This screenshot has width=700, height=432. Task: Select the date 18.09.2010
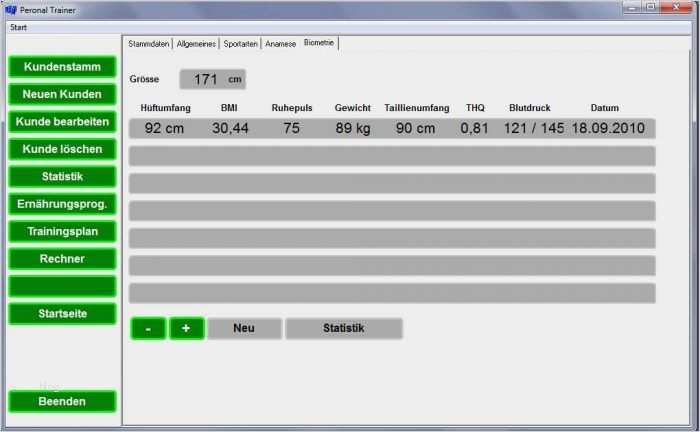(x=608, y=129)
